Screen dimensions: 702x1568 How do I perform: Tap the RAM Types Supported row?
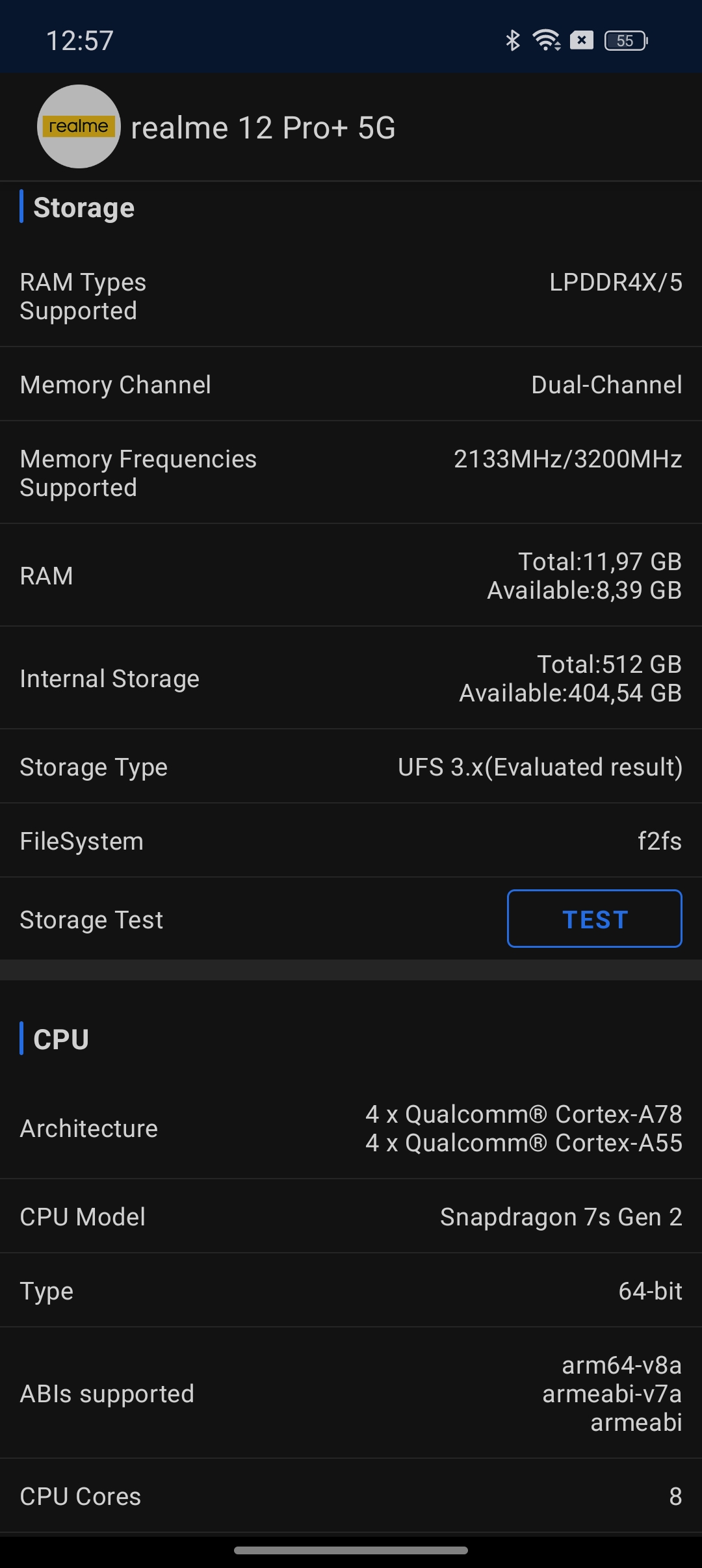tap(351, 296)
